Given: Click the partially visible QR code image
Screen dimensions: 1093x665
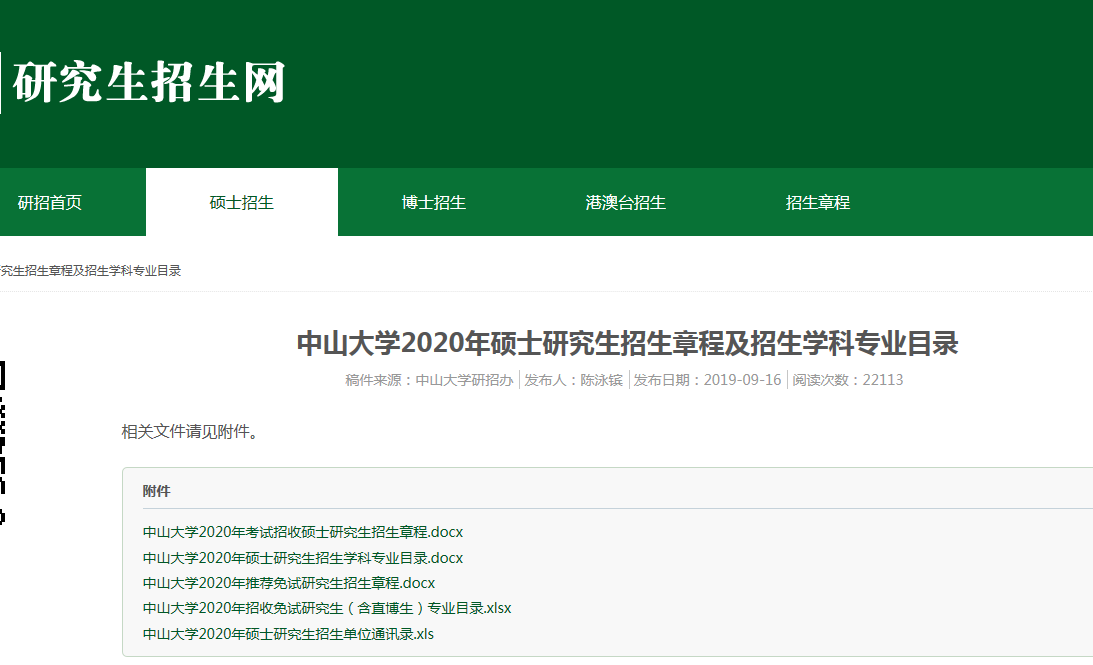Looking at the screenshot, I should [3, 440].
